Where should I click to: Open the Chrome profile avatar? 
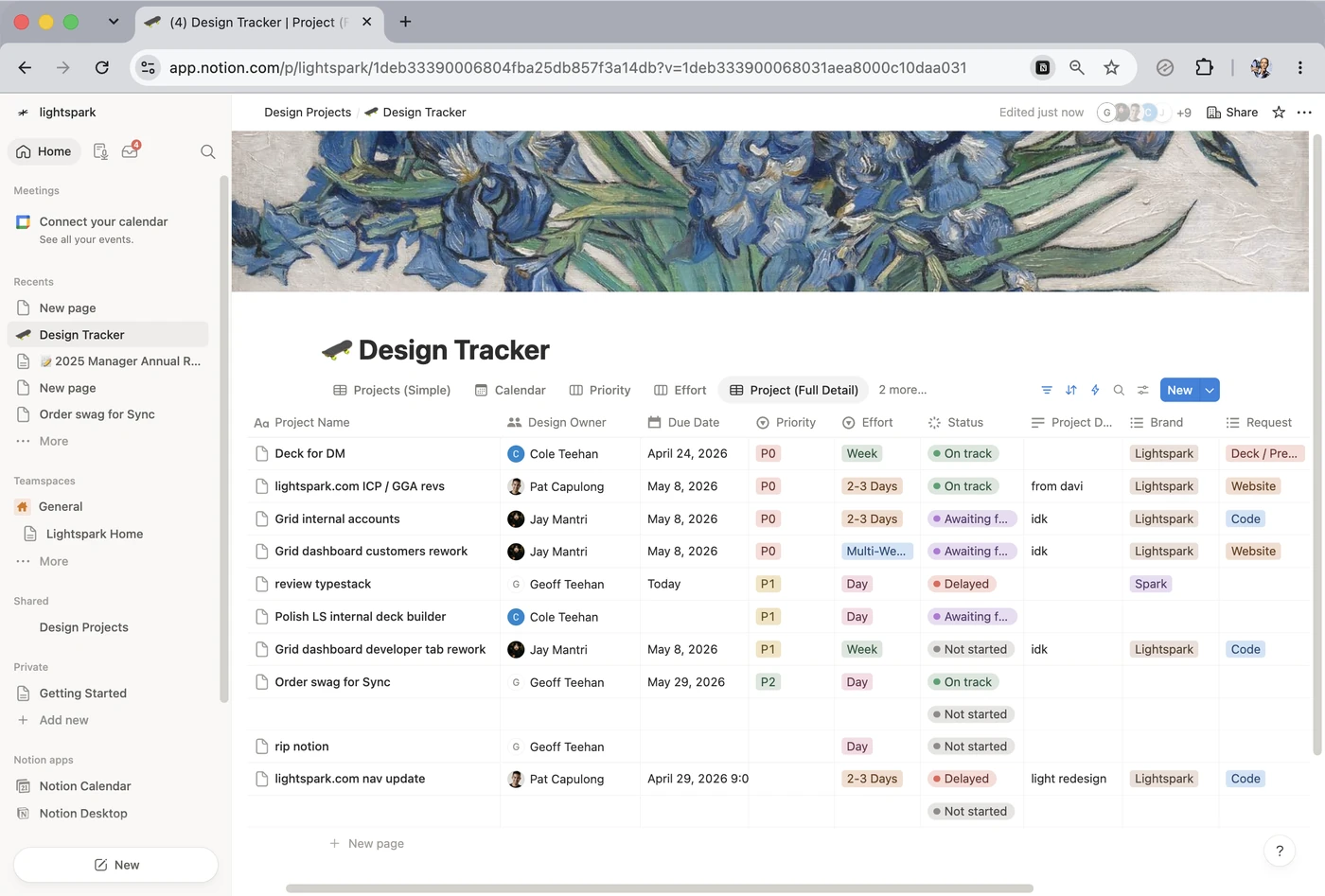point(1261,67)
